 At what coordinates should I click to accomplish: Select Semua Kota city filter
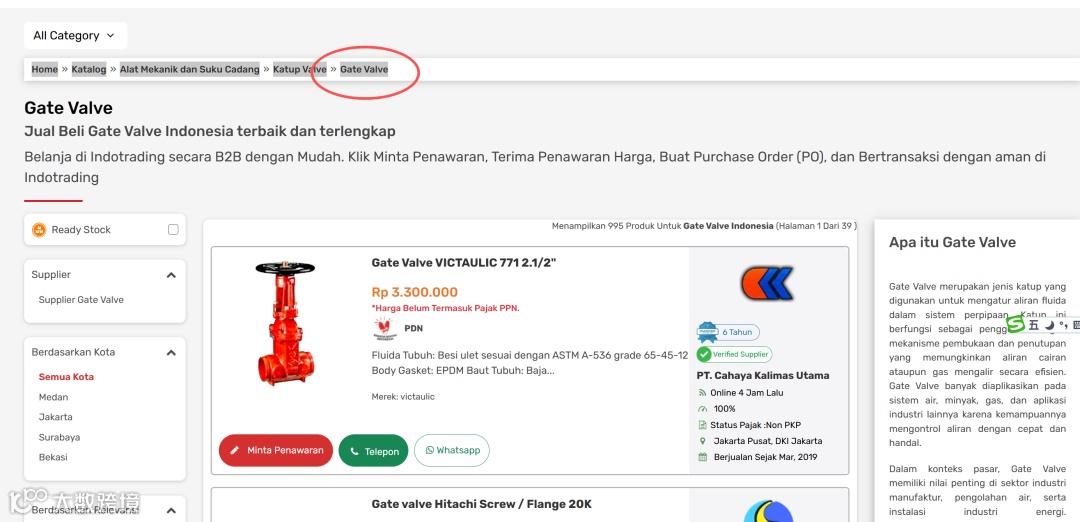(x=66, y=377)
